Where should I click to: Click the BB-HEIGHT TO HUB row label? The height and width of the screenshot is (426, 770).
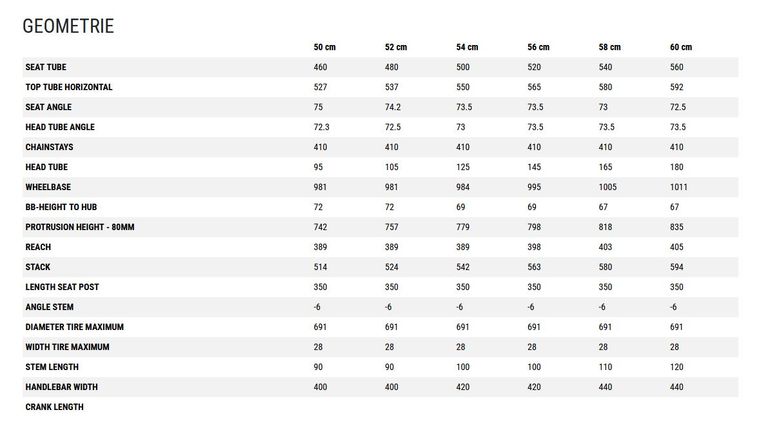click(61, 207)
